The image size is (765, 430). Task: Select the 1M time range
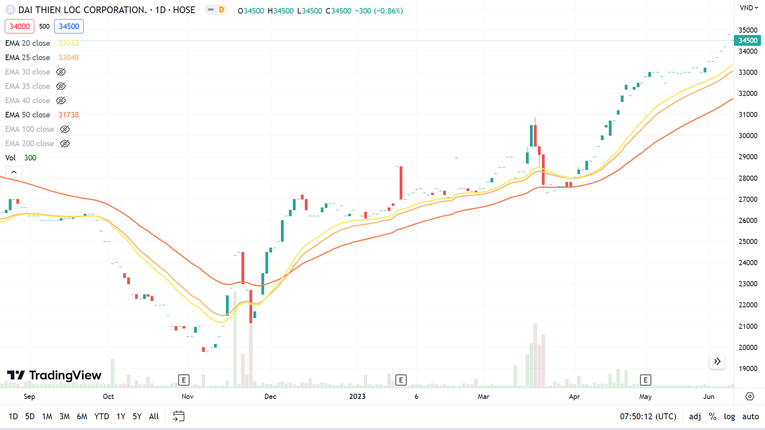pos(47,416)
